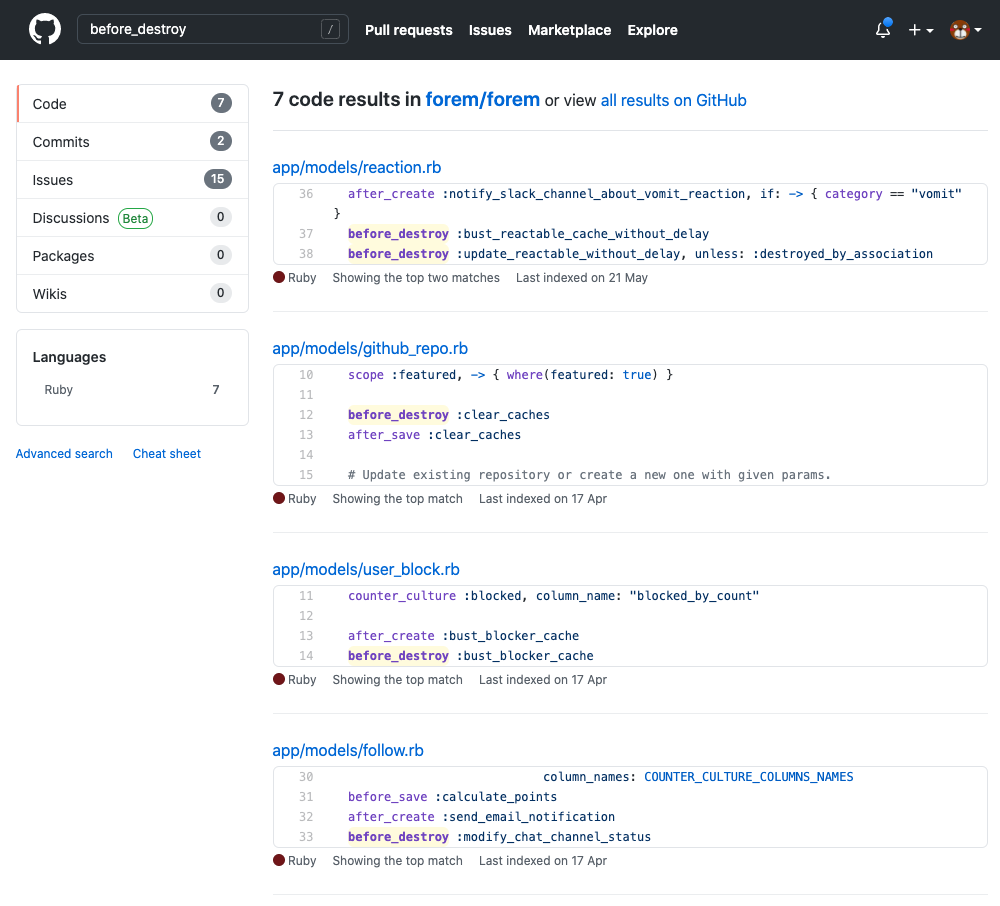Open Advanced search link
The width and height of the screenshot is (1000, 906).
[x=64, y=453]
